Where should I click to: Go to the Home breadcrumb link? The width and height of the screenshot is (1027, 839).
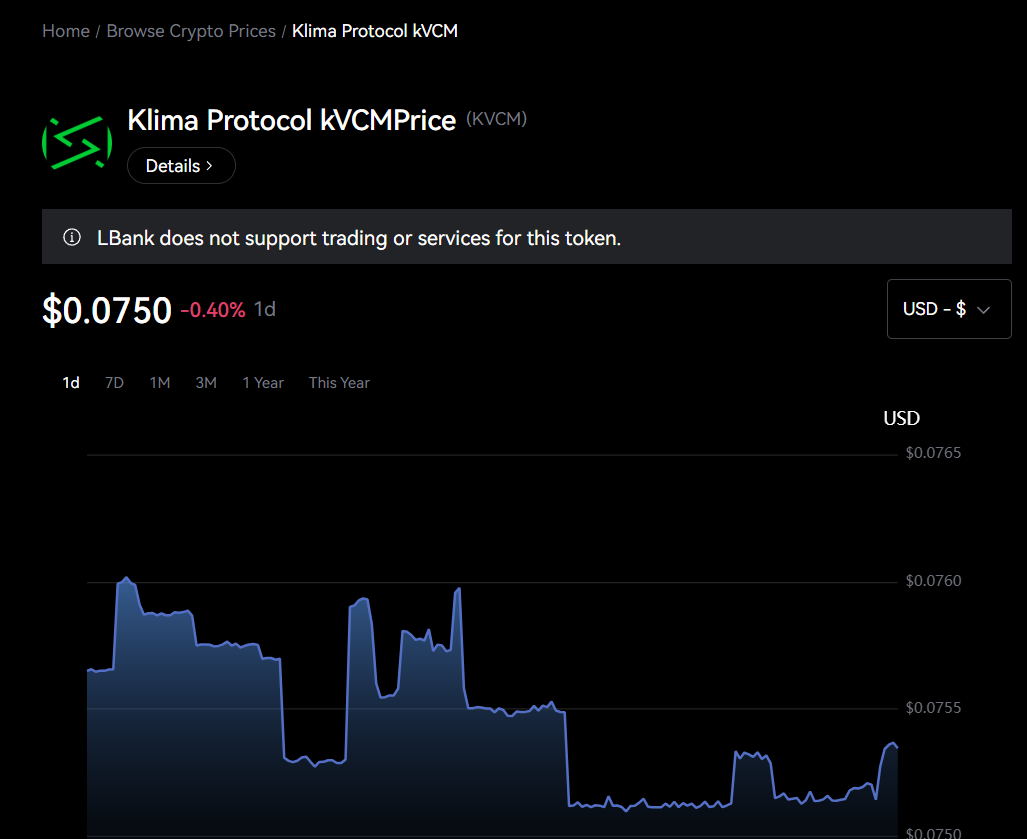65,31
